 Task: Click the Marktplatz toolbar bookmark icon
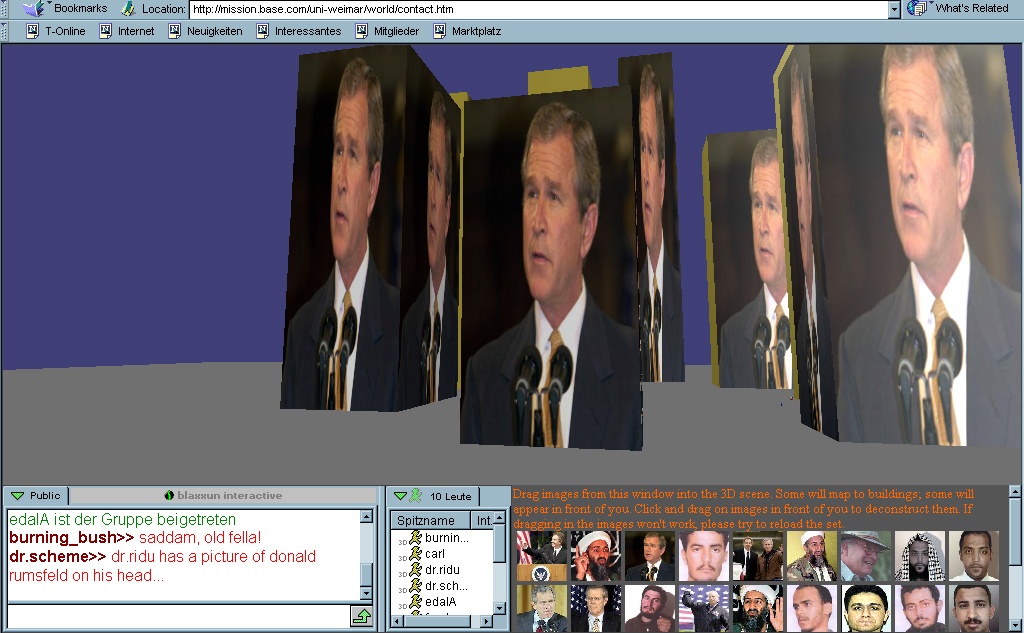439,31
